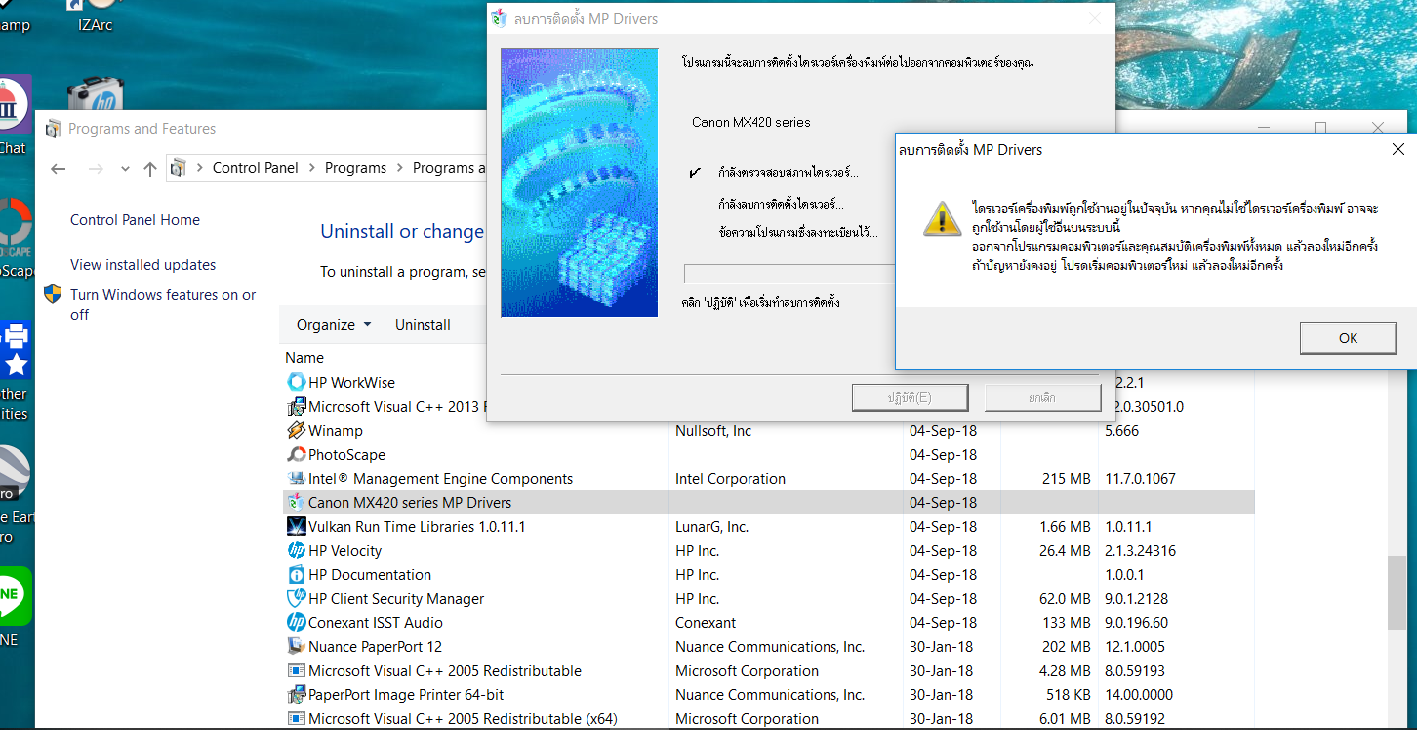Select Visual C++ 2005 Redistributable (x64) icon
Image resolution: width=1417 pixels, height=730 pixels.
(296, 718)
